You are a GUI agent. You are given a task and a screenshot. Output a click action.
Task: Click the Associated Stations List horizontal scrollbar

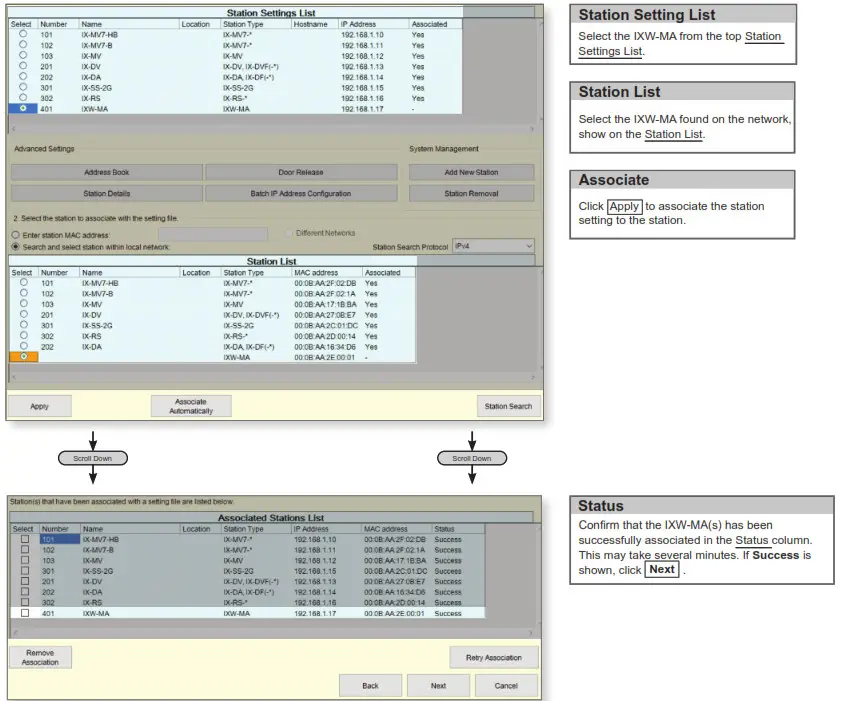coord(273,633)
